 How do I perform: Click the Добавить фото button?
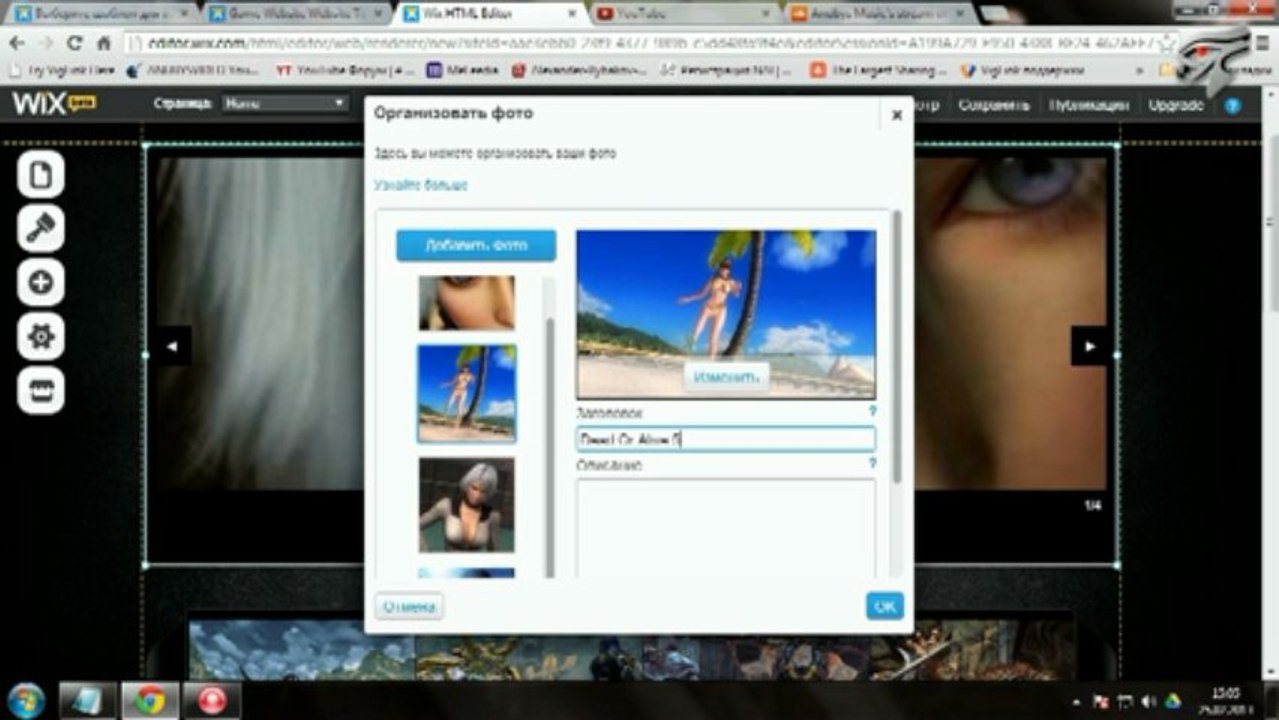[476, 245]
